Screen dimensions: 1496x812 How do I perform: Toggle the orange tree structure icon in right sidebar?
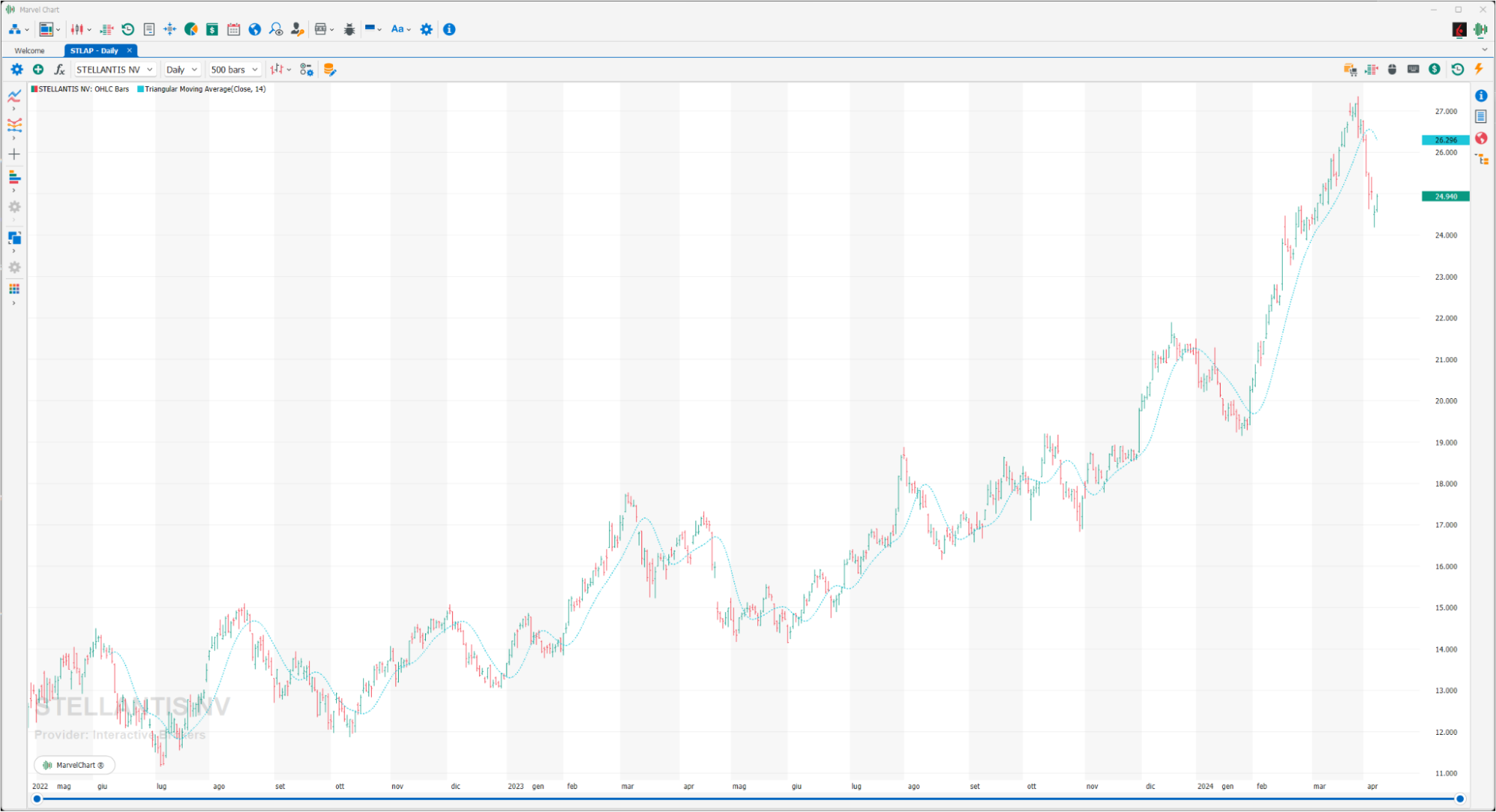click(1482, 159)
